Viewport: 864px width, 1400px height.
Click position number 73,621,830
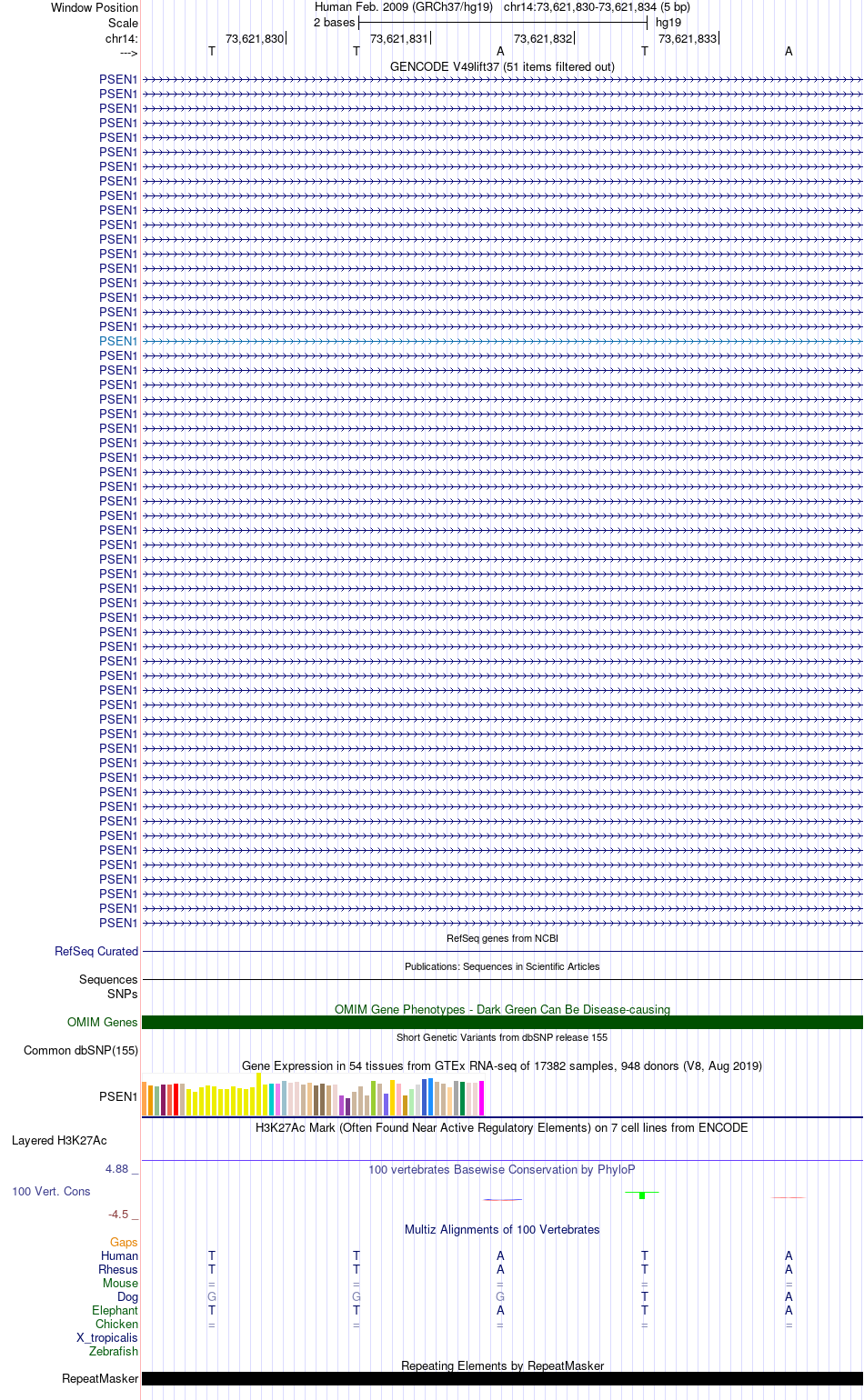(255, 38)
